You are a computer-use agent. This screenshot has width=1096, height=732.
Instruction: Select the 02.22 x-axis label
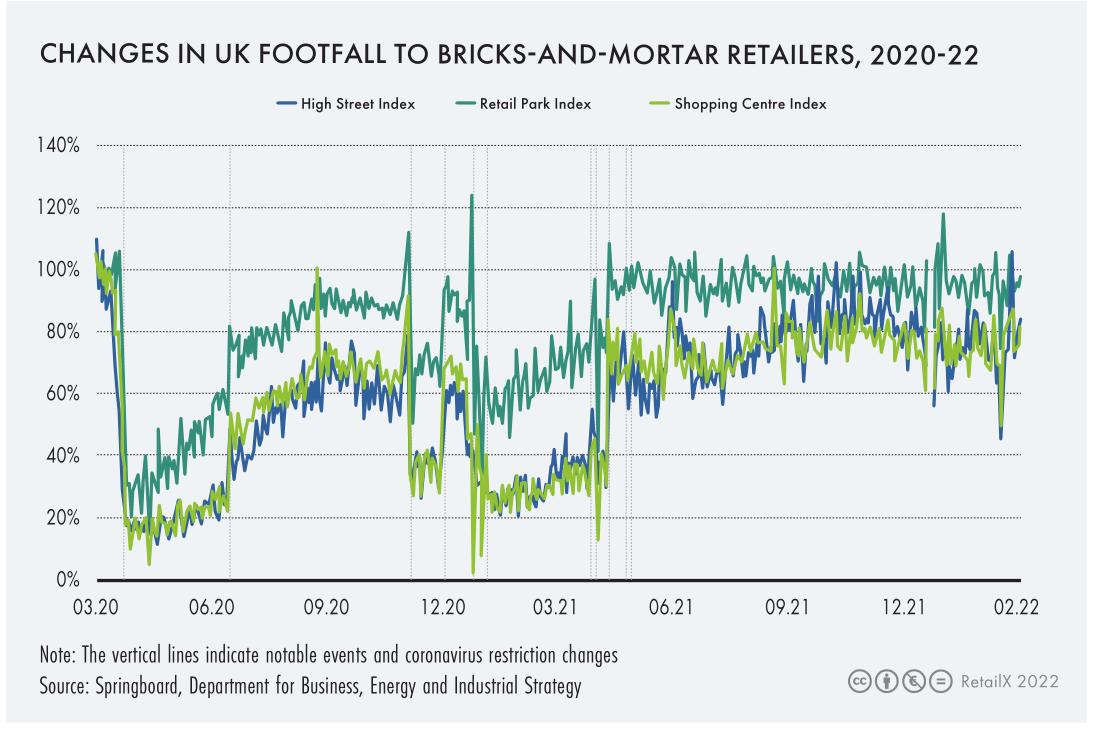1016,607
